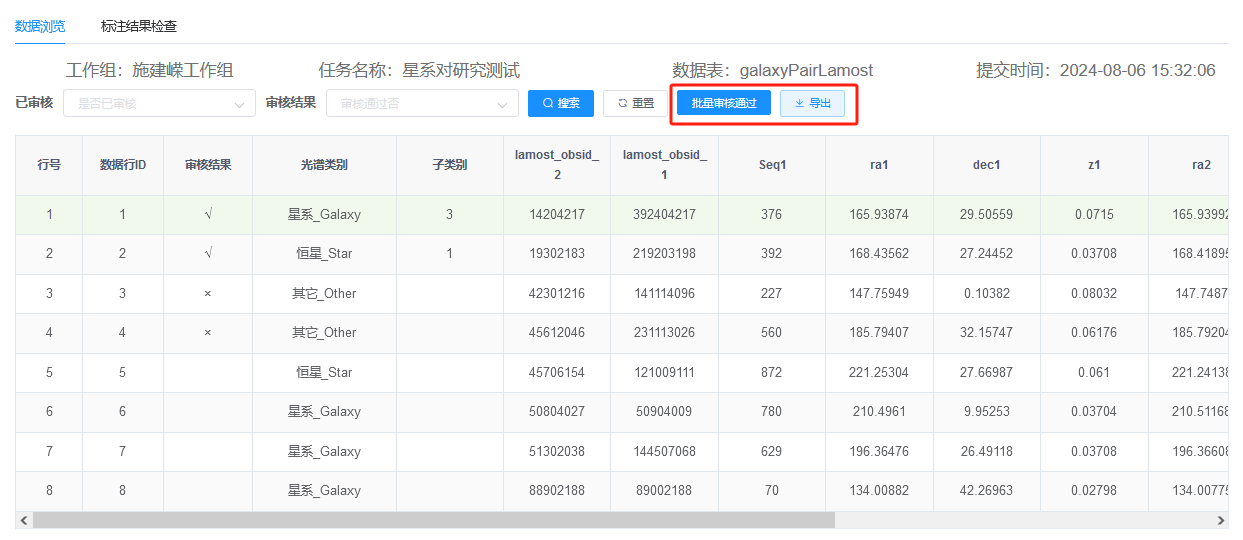Open the 已审核 dropdown
This screenshot has width=1243, height=540.
point(159,103)
